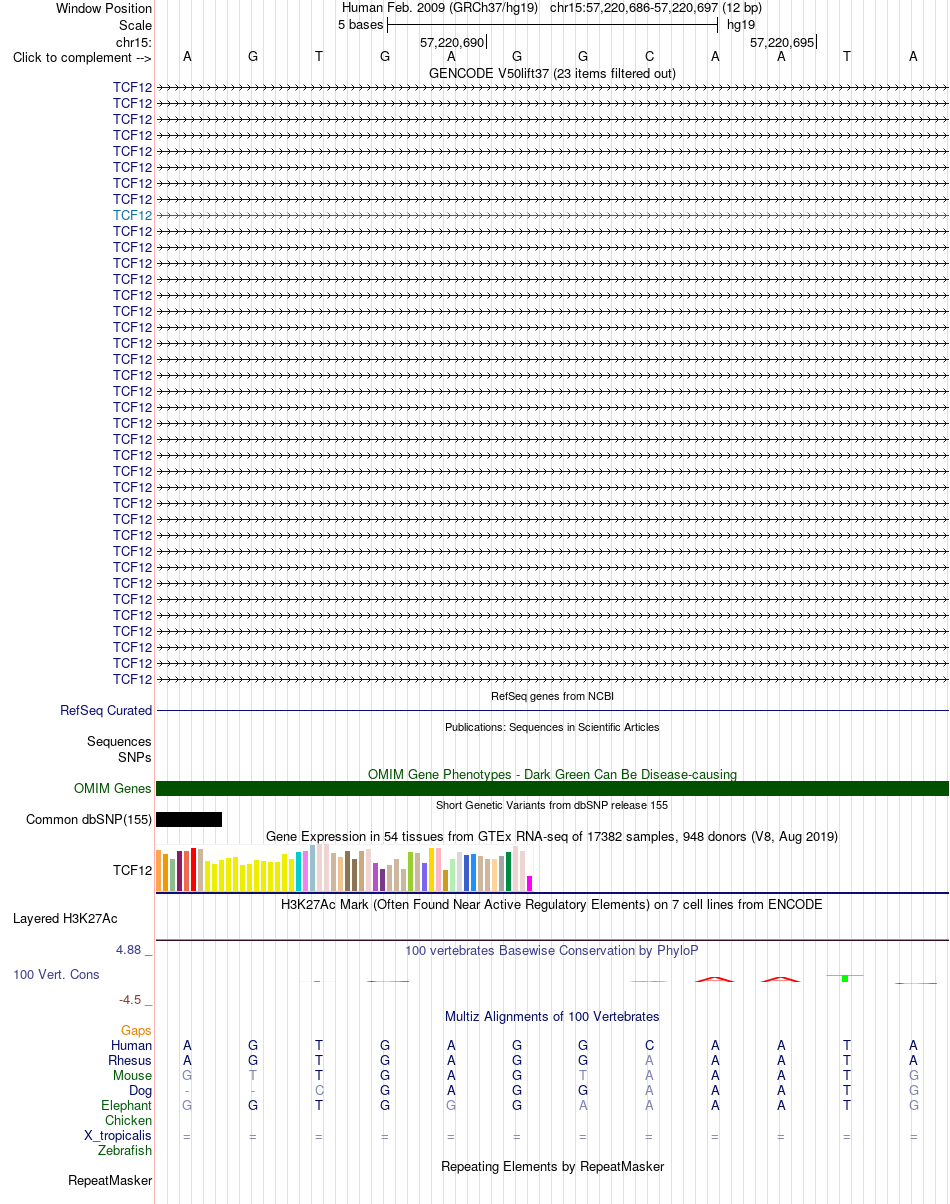This screenshot has width=950, height=1204.
Task: Select the Chicken alignment row label
Action: pos(128,1120)
